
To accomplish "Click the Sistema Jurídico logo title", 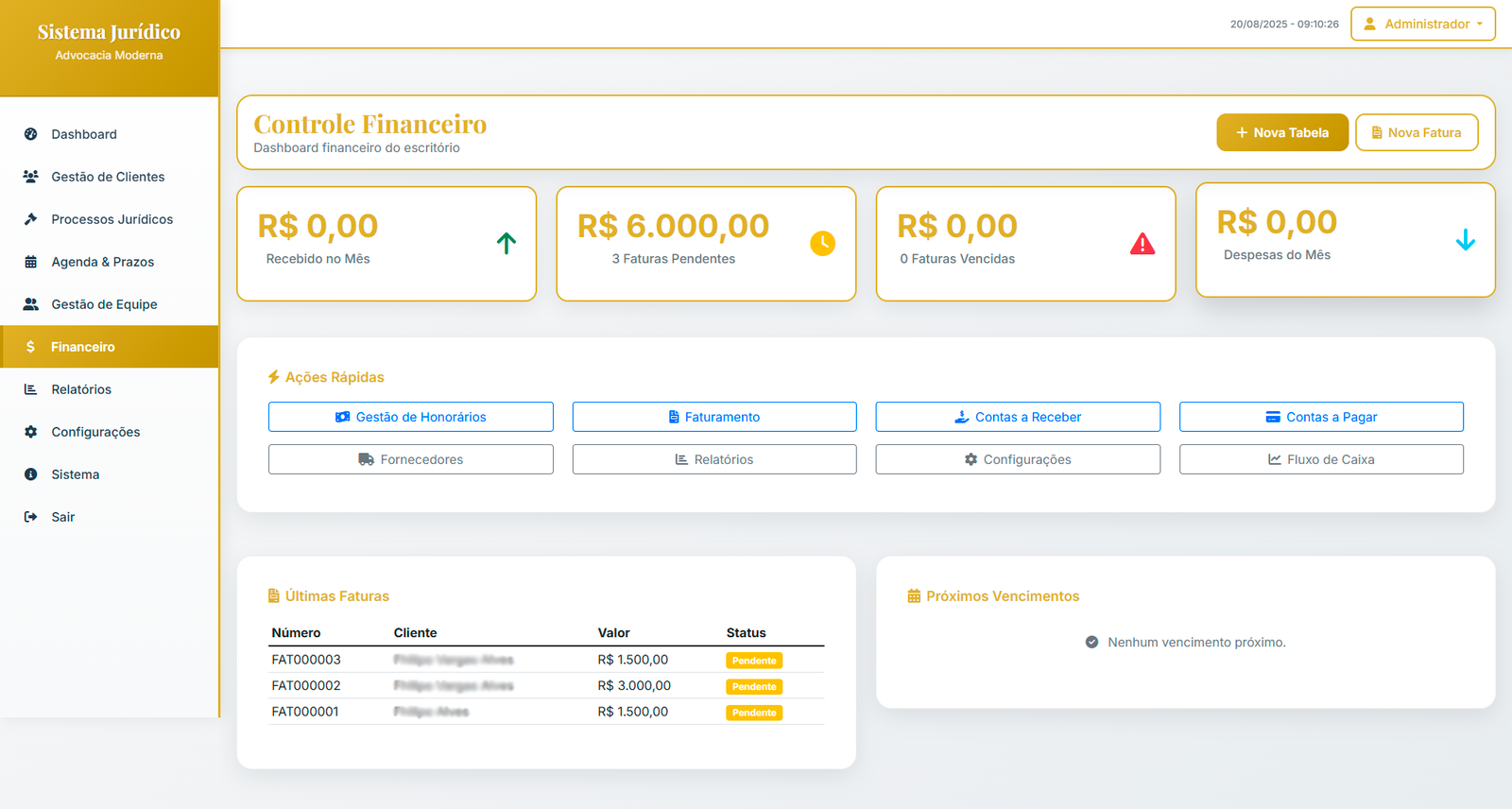I will coord(109,32).
